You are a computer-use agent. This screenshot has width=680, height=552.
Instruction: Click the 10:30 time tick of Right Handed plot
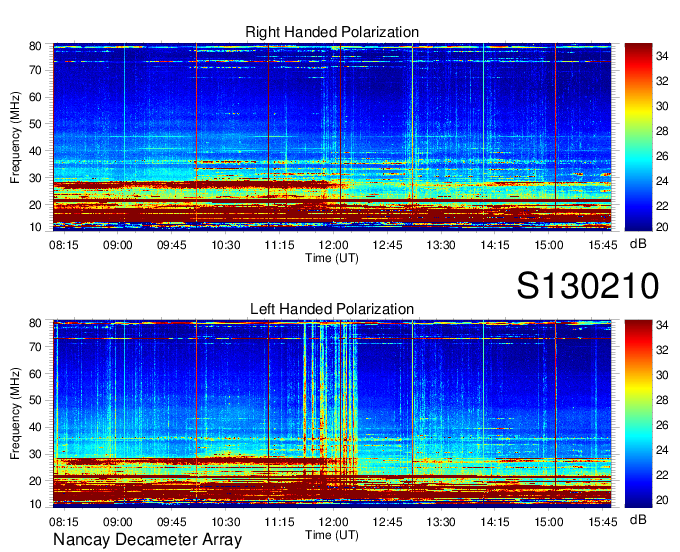226,245
